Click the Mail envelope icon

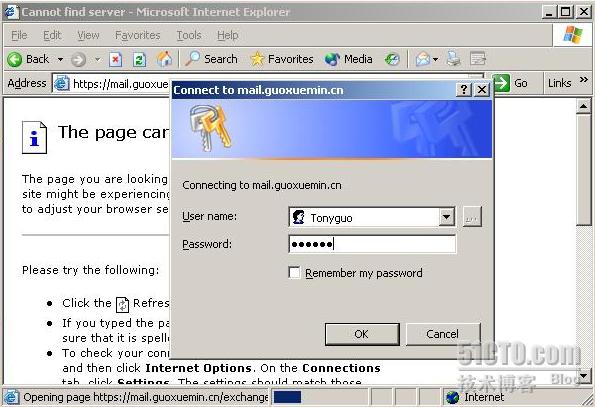coord(423,59)
